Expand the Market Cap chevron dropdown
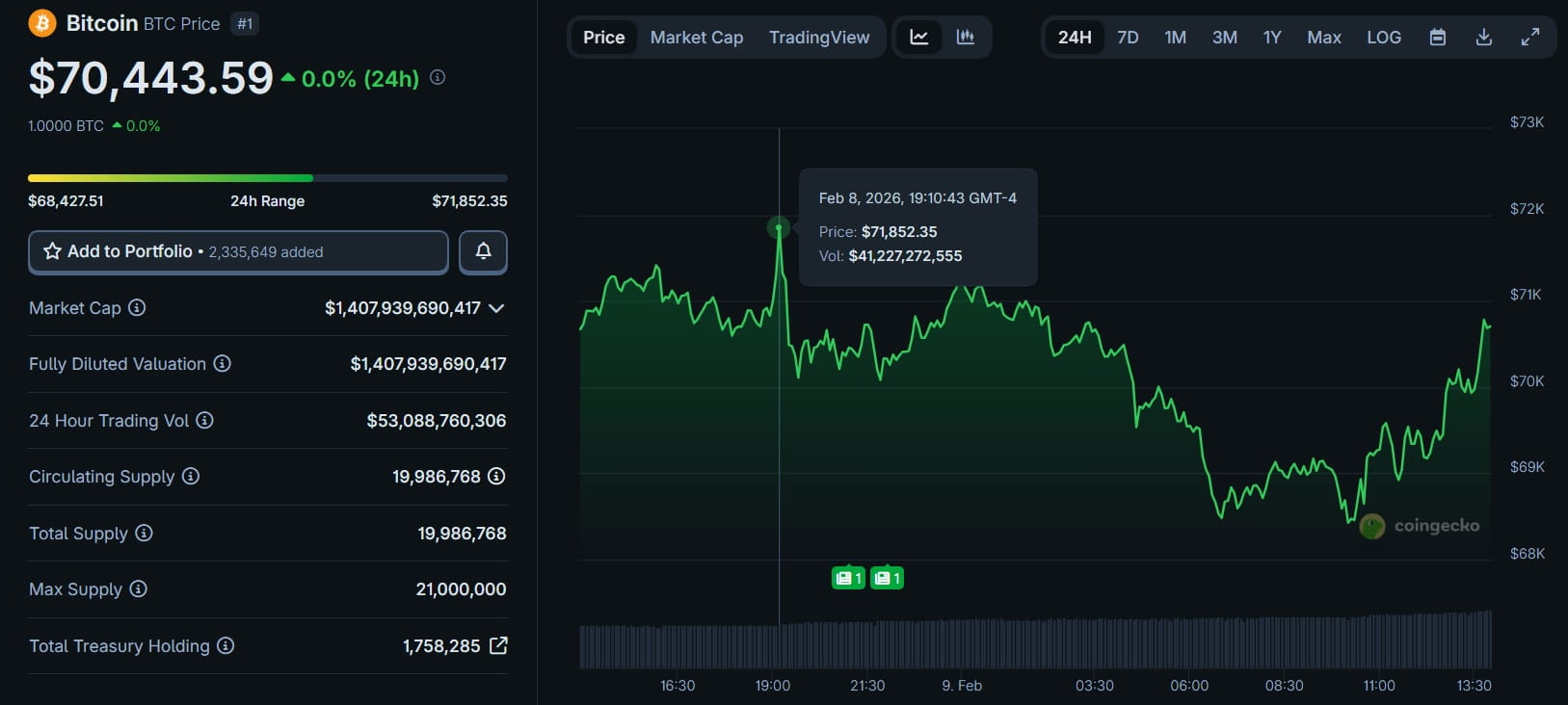This screenshot has height=705, width=1568. (496, 308)
